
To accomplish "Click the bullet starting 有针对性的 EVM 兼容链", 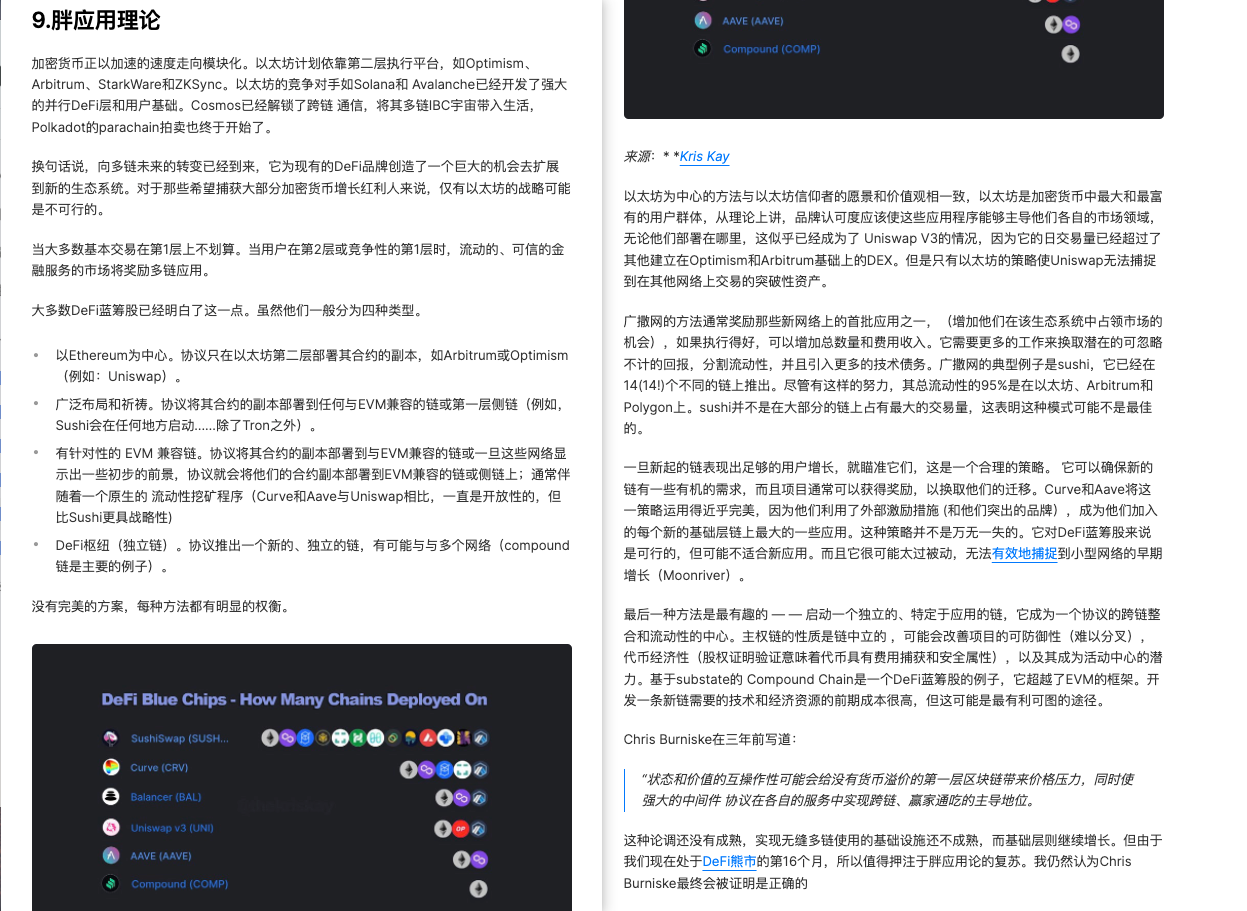I will pyautogui.click(x=312, y=485).
